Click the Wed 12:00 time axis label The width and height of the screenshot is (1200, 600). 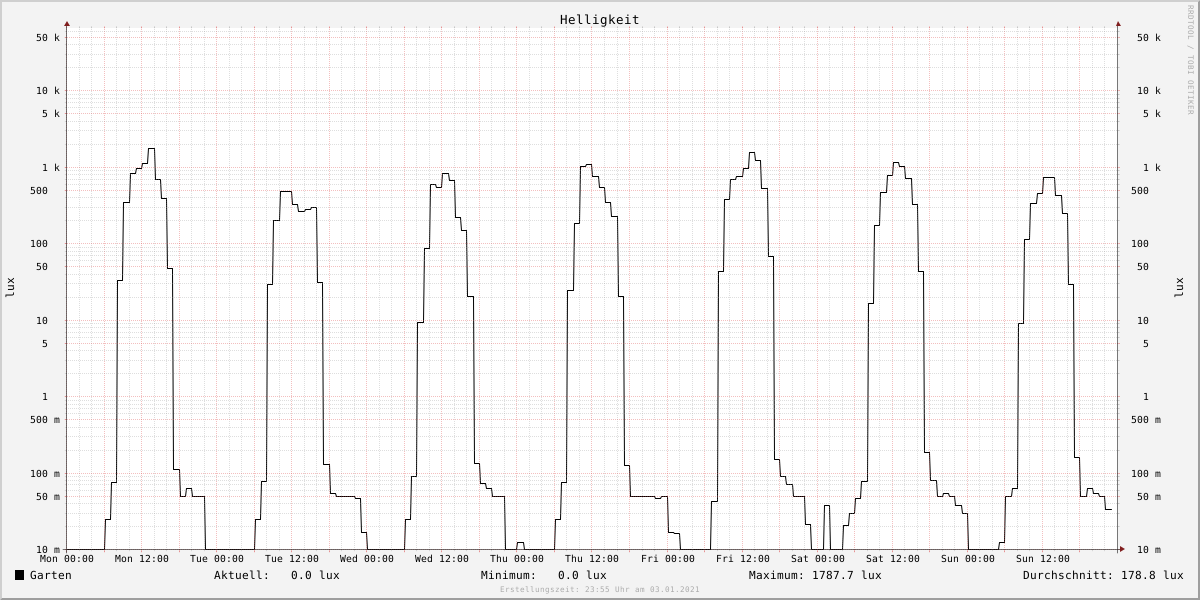click(442, 559)
